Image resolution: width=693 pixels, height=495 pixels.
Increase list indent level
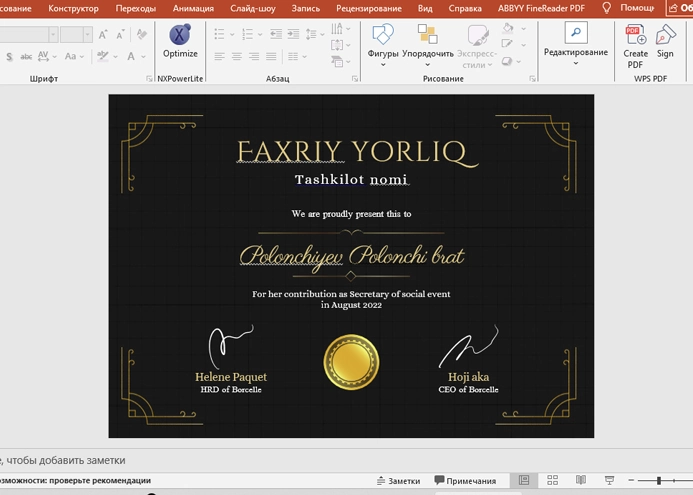293,34
